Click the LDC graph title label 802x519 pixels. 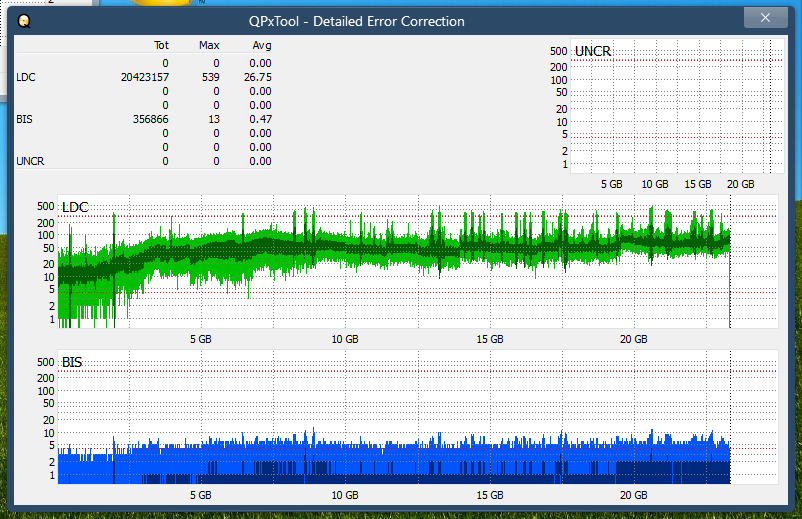[75, 207]
